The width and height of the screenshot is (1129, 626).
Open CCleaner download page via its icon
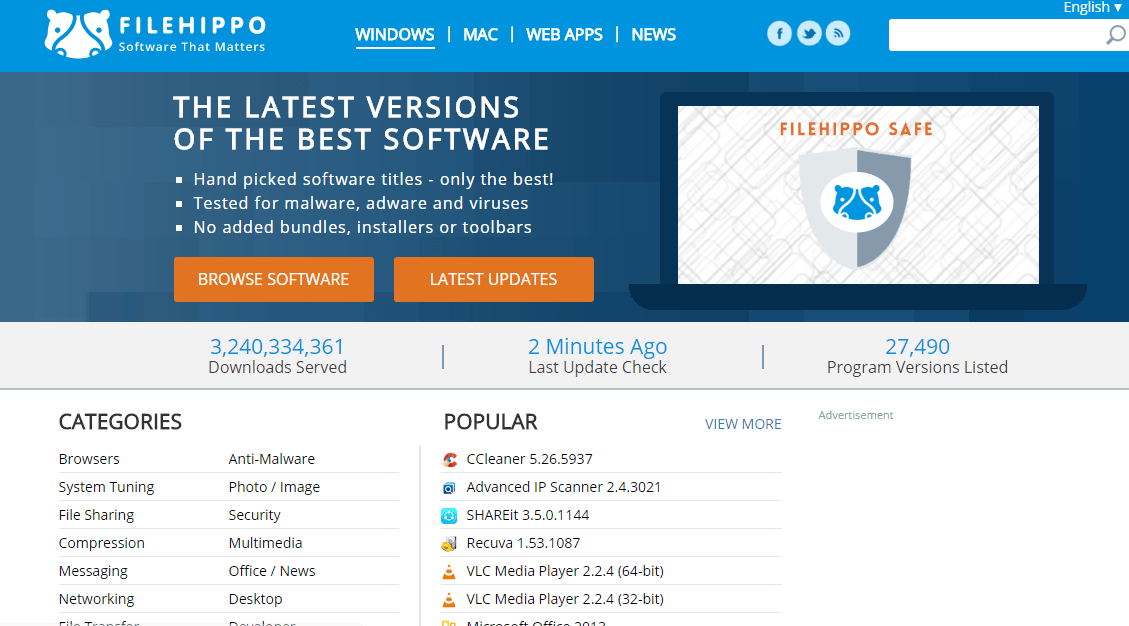[451, 460]
